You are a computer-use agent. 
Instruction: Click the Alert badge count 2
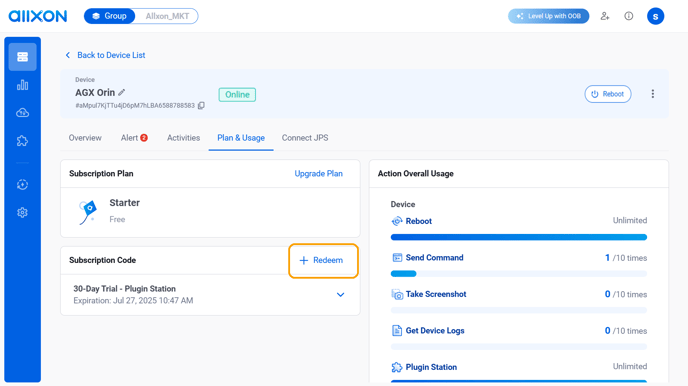[x=144, y=138]
